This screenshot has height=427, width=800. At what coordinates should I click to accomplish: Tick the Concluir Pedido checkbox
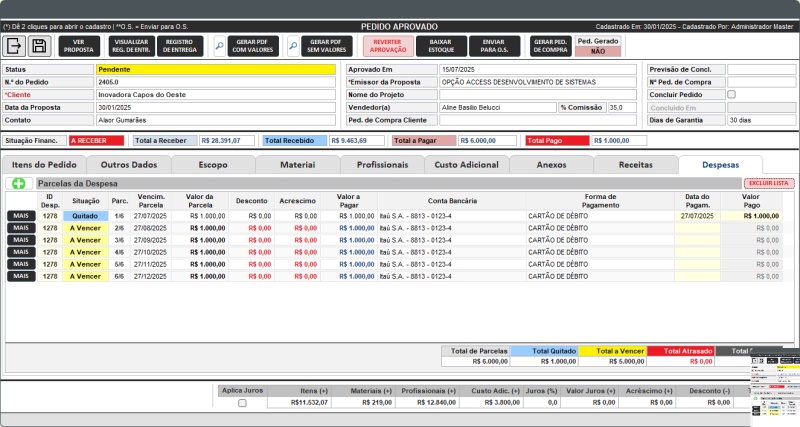tap(731, 95)
